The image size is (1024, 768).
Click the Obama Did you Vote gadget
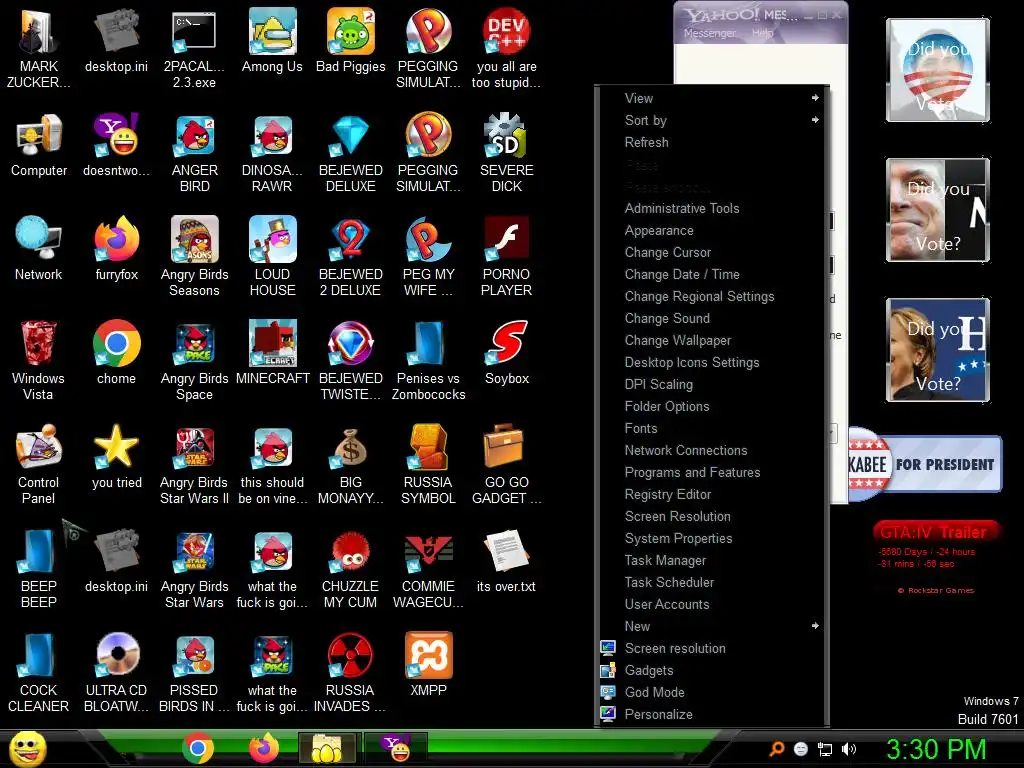coord(938,70)
